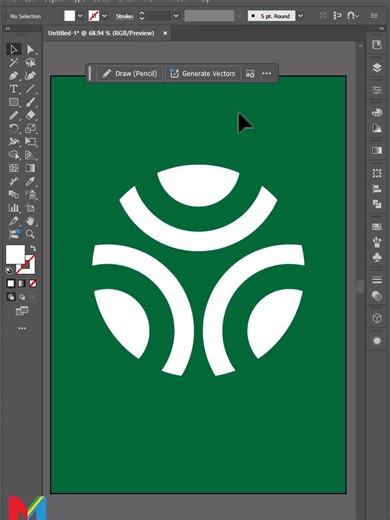Set paint mode to Gradient
390x520 pixels.
22,283
